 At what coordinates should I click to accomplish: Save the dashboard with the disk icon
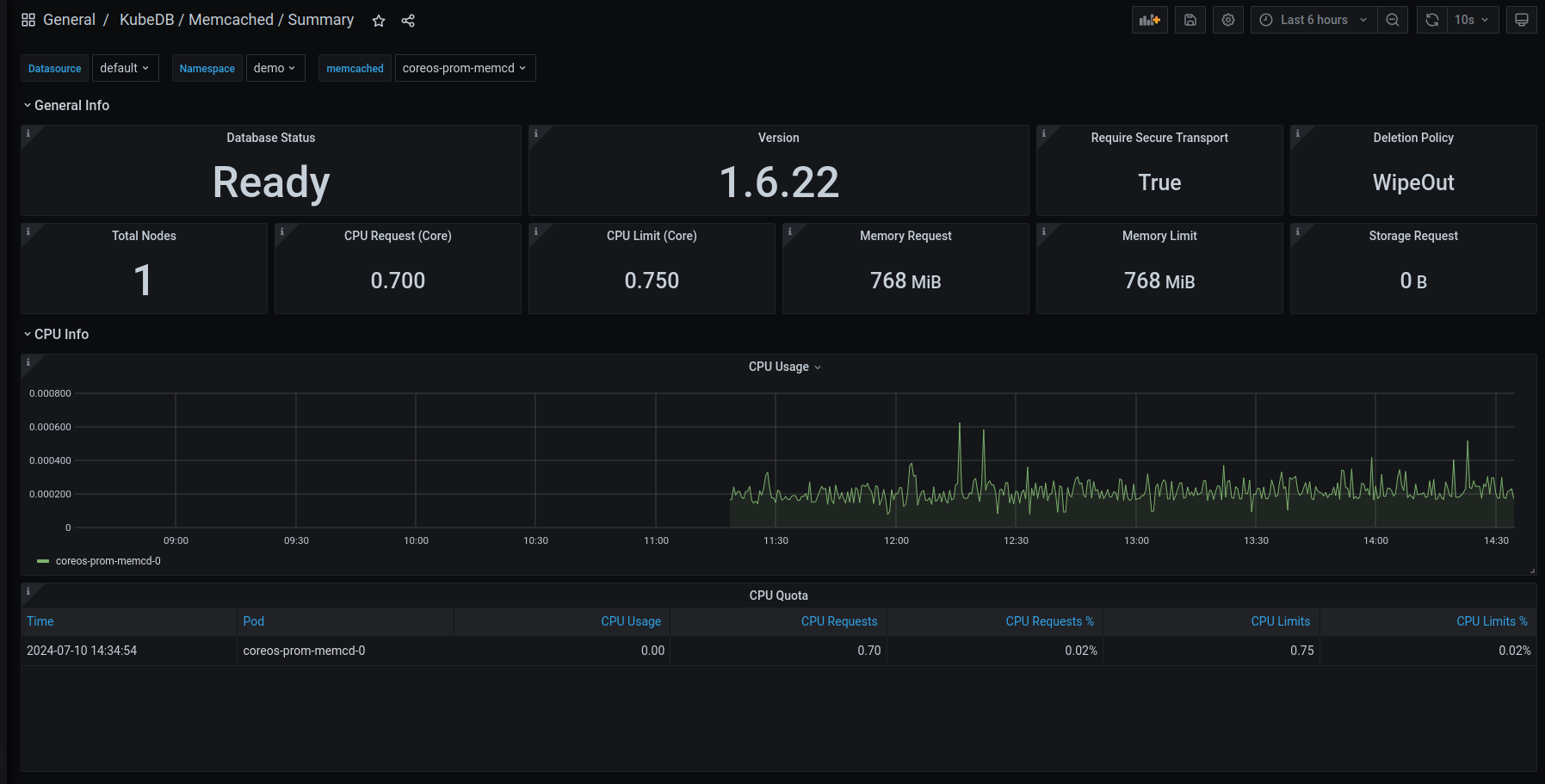[1190, 19]
